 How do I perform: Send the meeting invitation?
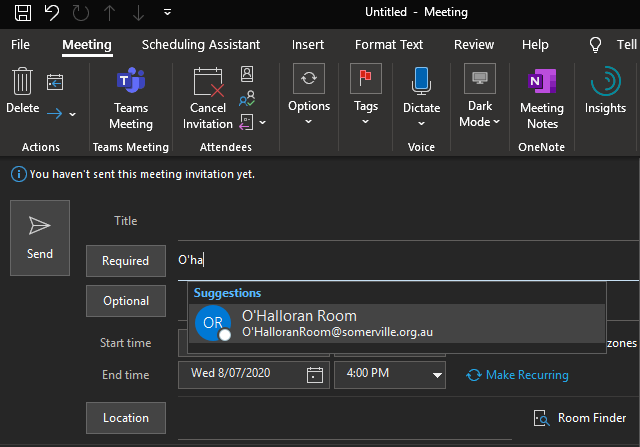(x=40, y=238)
